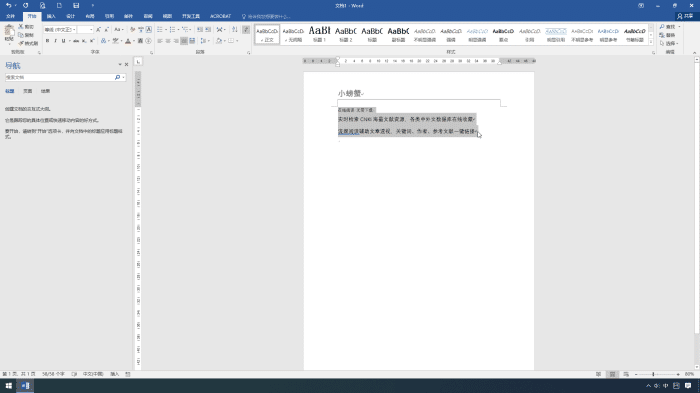The image size is (700, 393).
Task: Toggle Subscript formatting
Action: [84, 41]
